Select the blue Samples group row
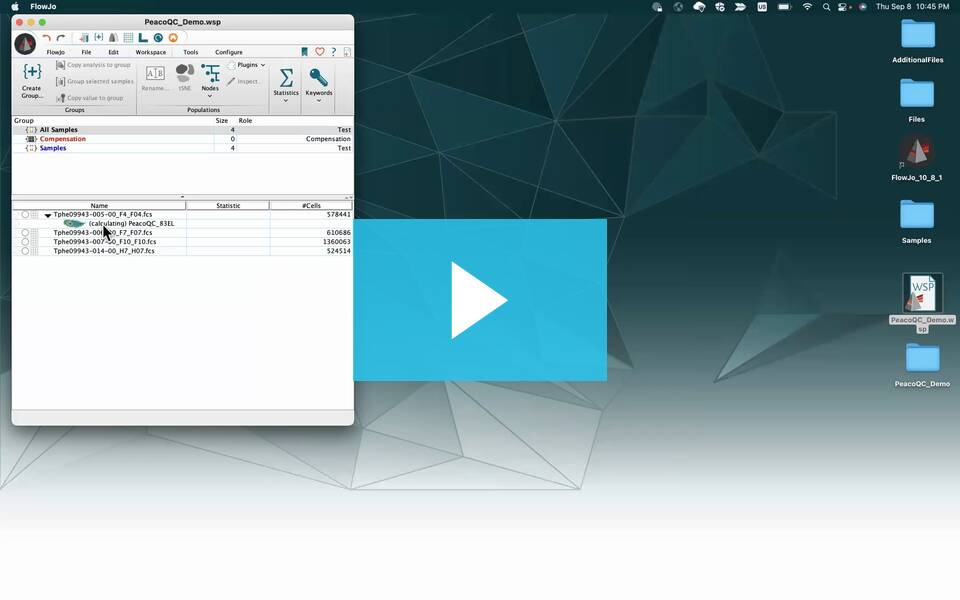Screen dimensions: 960x600 click(182, 148)
